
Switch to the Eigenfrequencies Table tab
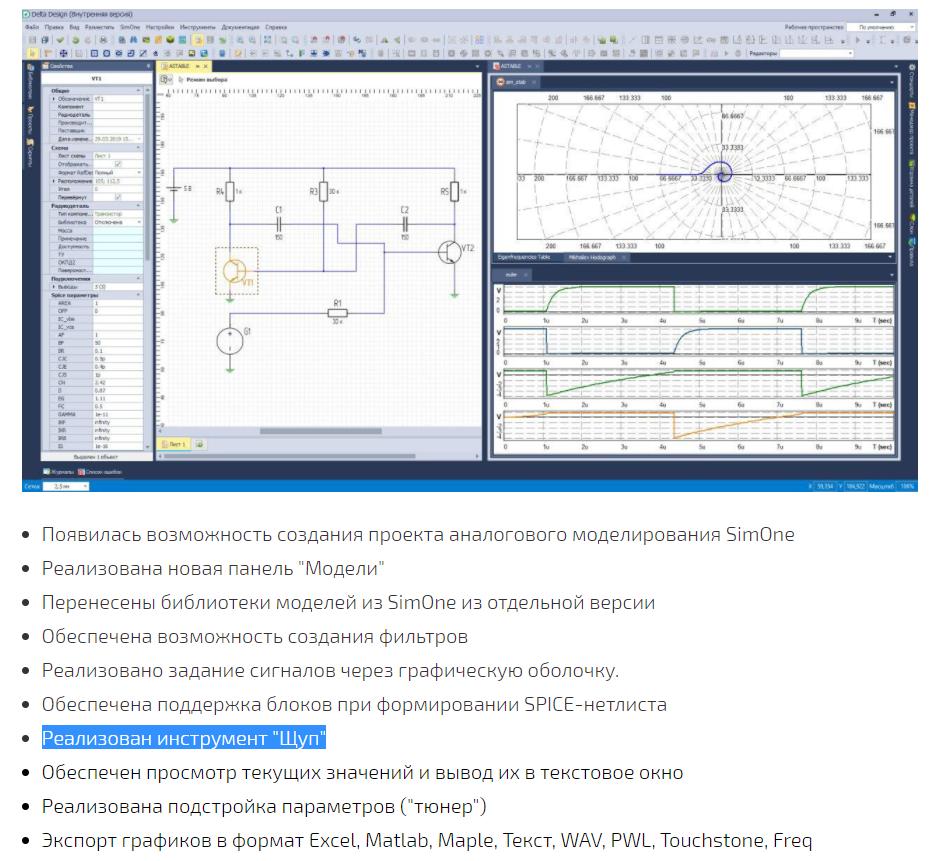click(523, 257)
